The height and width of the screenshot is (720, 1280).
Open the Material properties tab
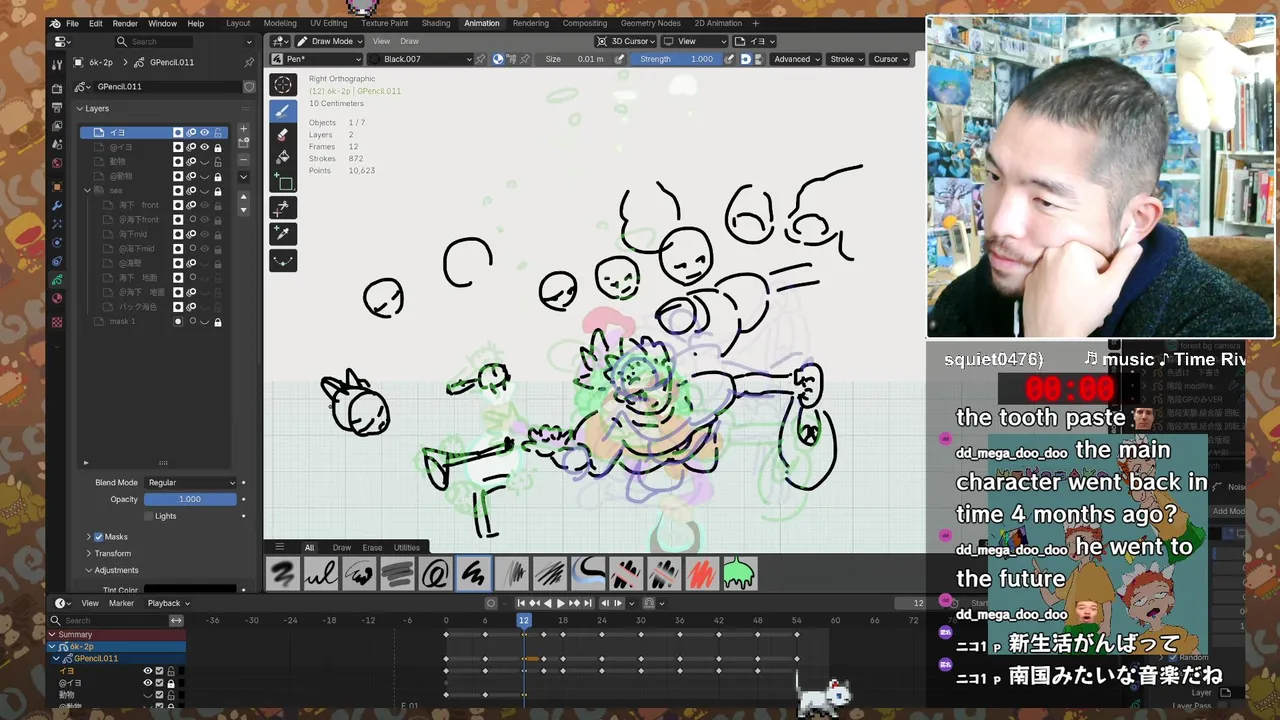tap(57, 298)
